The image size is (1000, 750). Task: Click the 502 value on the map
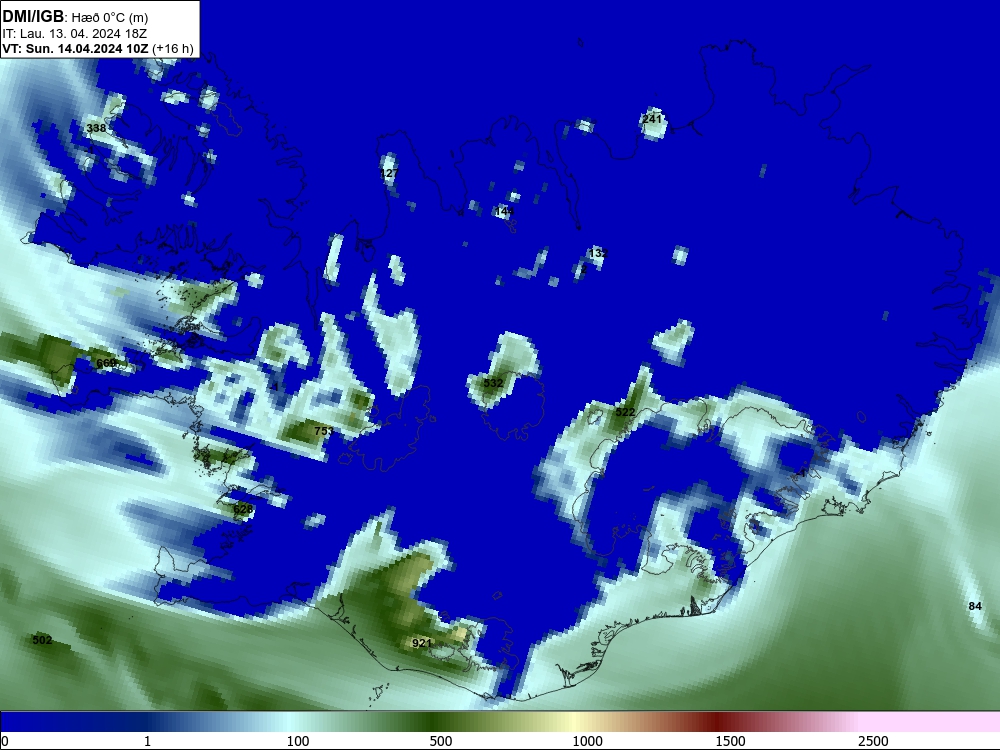point(42,640)
